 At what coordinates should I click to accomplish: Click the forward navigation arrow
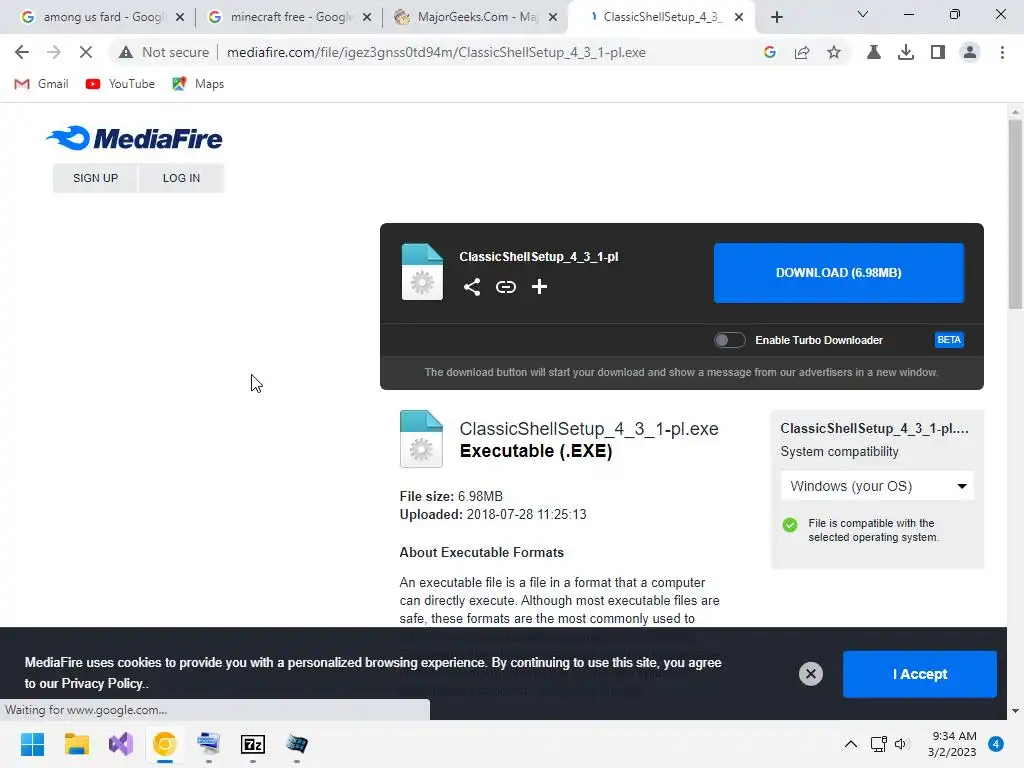[54, 52]
